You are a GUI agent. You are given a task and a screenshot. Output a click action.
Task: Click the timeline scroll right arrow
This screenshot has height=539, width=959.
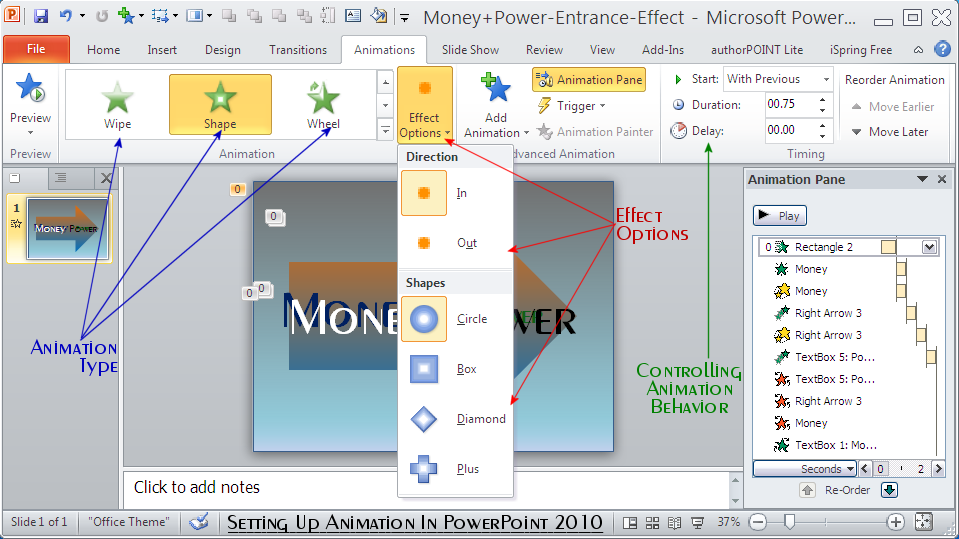click(938, 469)
